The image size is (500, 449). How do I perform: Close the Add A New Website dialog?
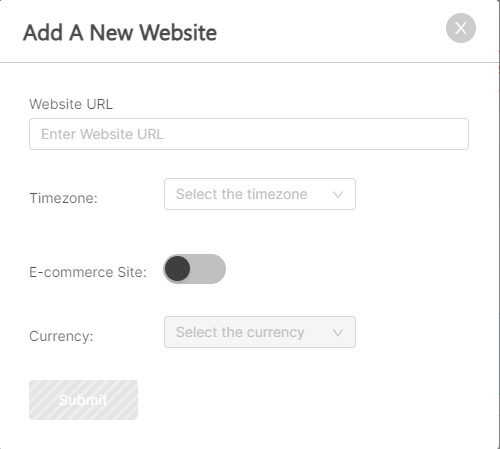(x=461, y=28)
